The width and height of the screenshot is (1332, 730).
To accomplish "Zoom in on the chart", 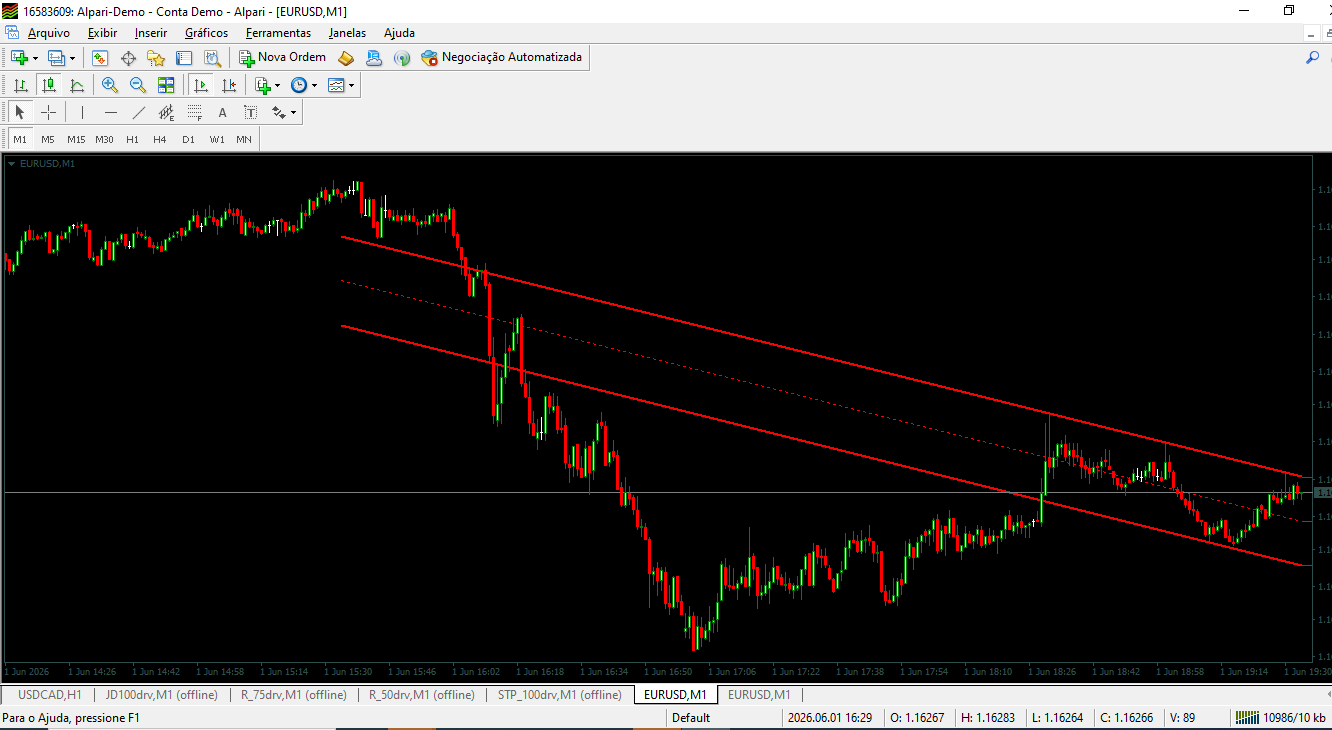I will click(110, 85).
